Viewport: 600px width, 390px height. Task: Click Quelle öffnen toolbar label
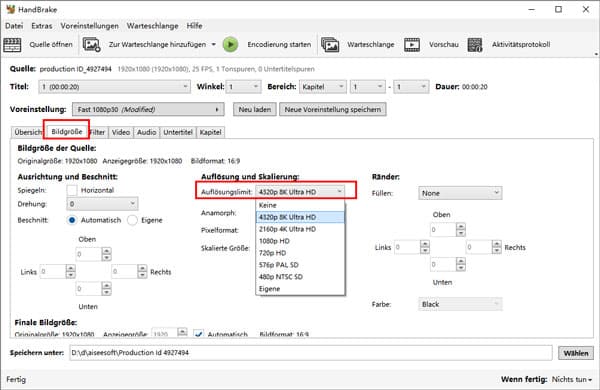51,44
